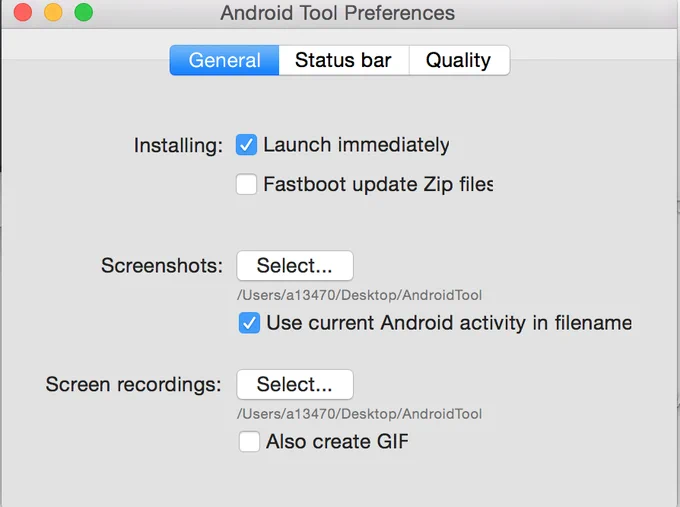The image size is (680, 507).
Task: Close the Preferences window with red button
Action: [x=23, y=12]
